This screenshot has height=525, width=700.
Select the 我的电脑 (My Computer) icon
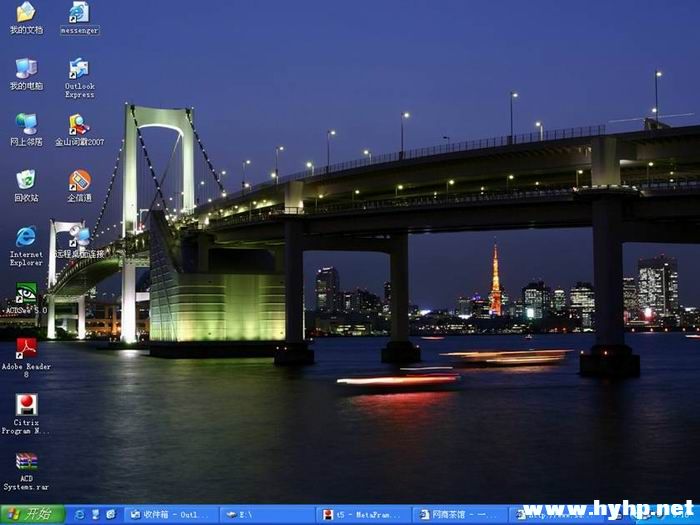pos(26,69)
